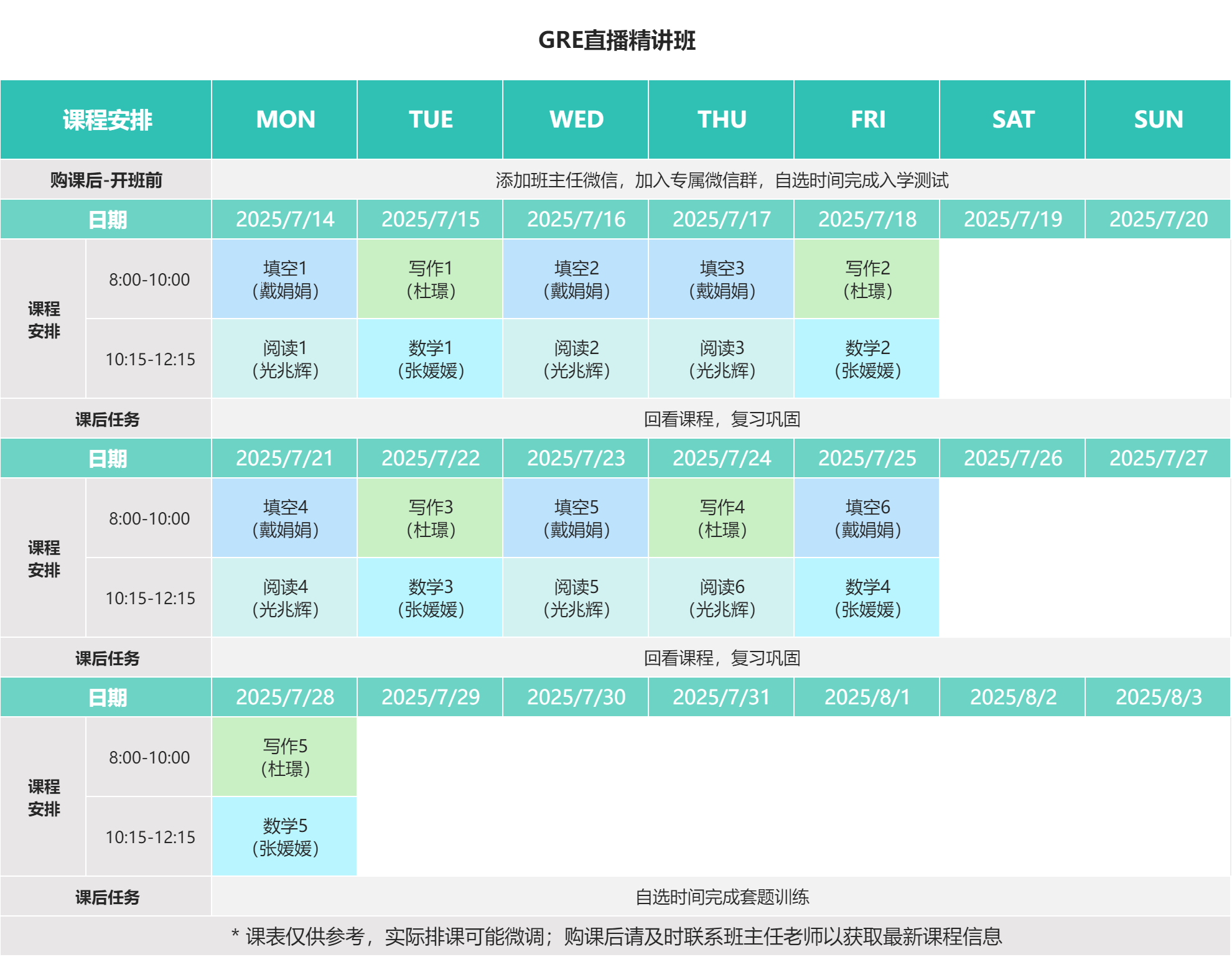Select the TUE column header

pyautogui.click(x=431, y=119)
